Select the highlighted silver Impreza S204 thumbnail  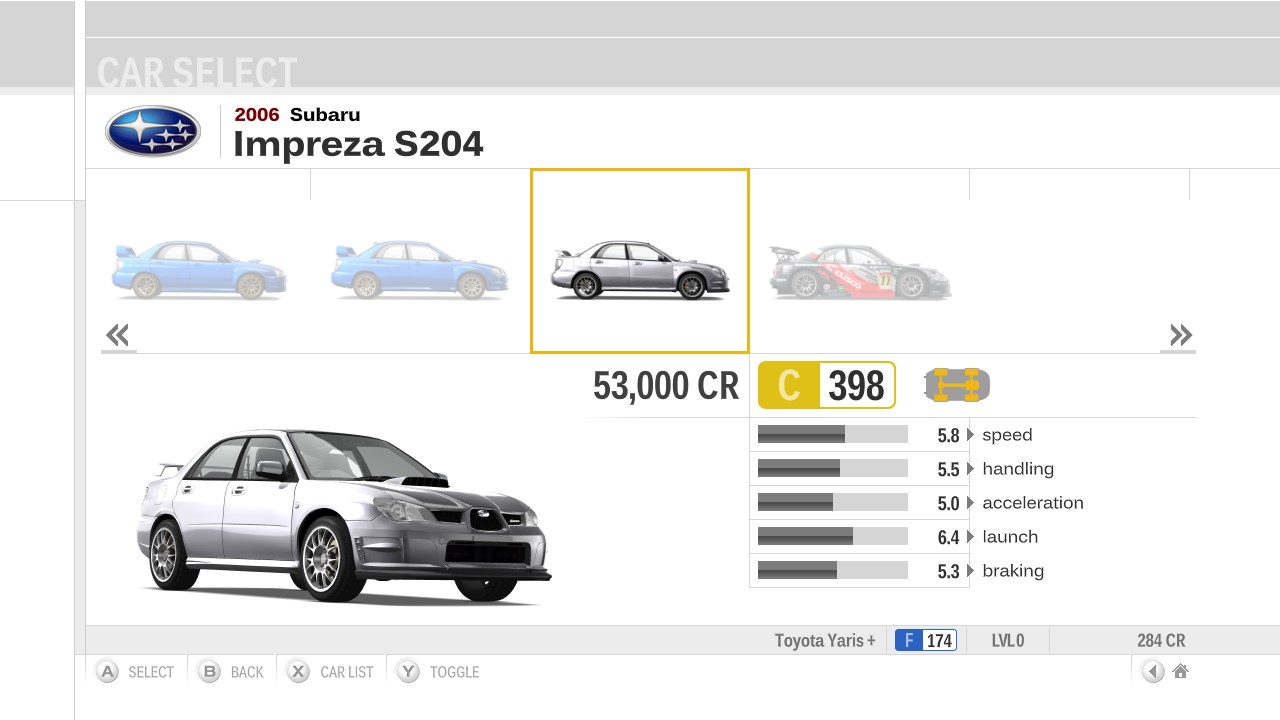coord(640,261)
